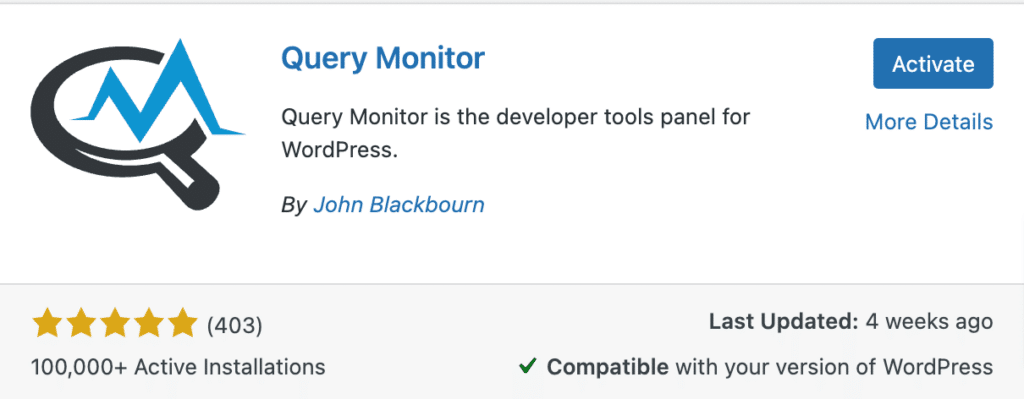Click the first gold rating star
1024x399 pixels.
click(46, 324)
